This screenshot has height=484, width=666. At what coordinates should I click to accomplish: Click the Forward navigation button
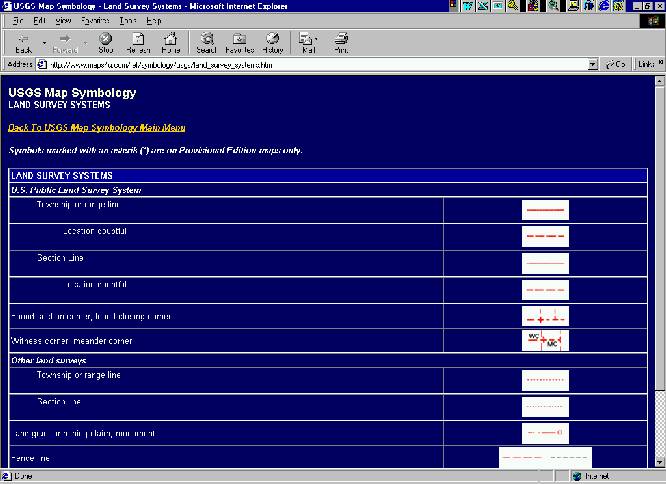65,42
